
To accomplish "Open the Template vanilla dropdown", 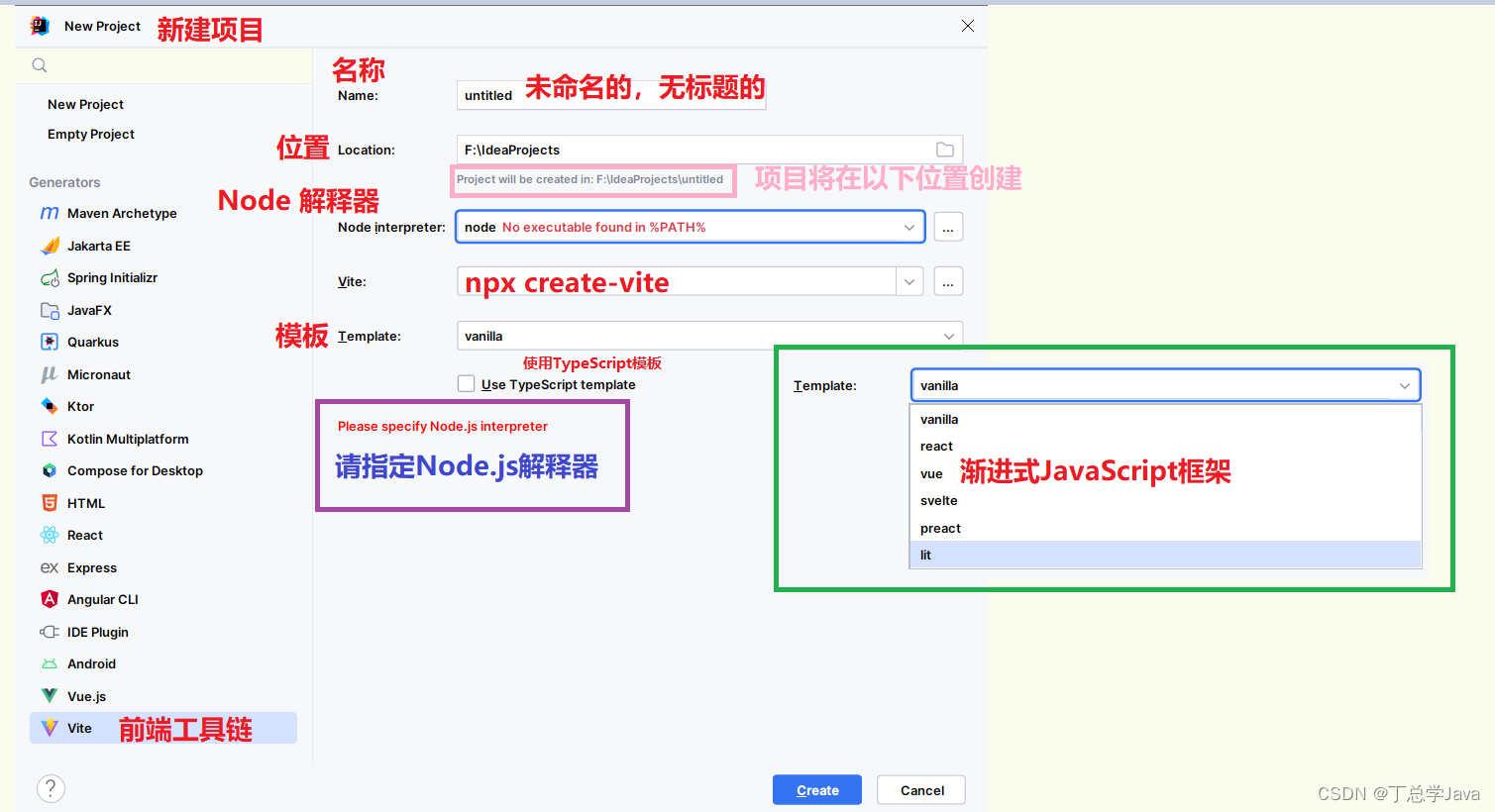I will 709,336.
